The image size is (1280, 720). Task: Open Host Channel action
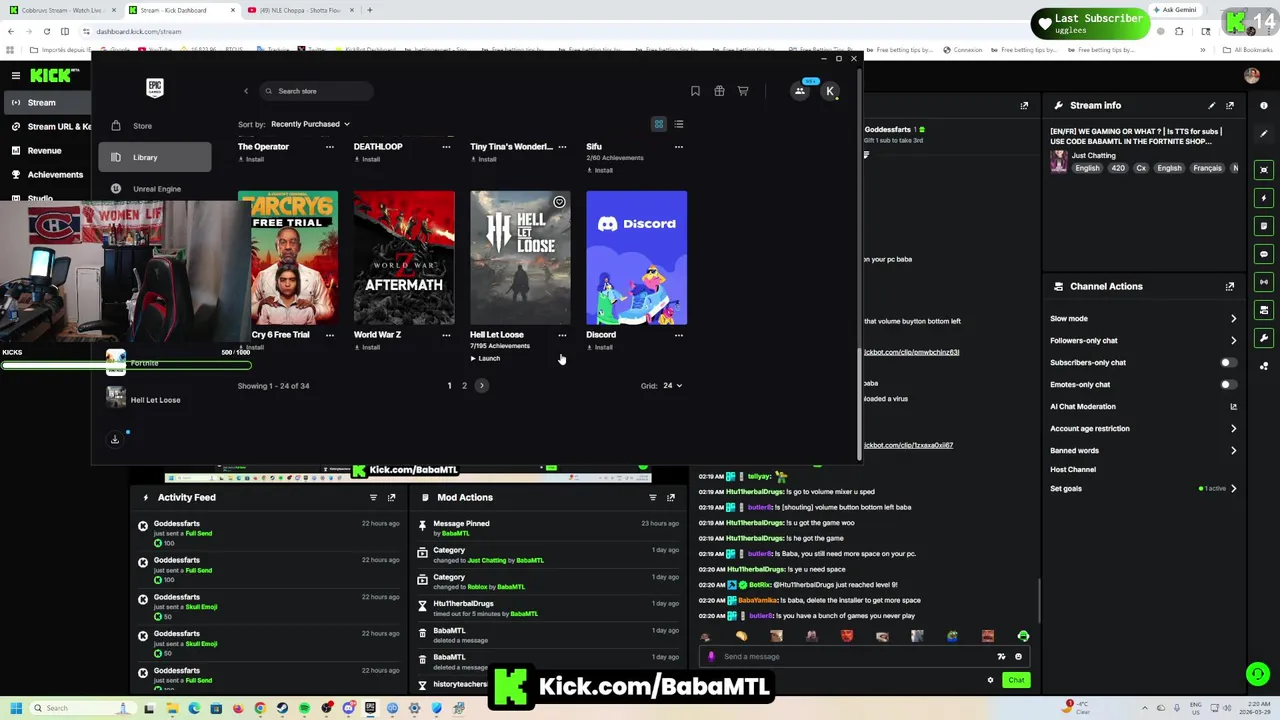(1073, 470)
